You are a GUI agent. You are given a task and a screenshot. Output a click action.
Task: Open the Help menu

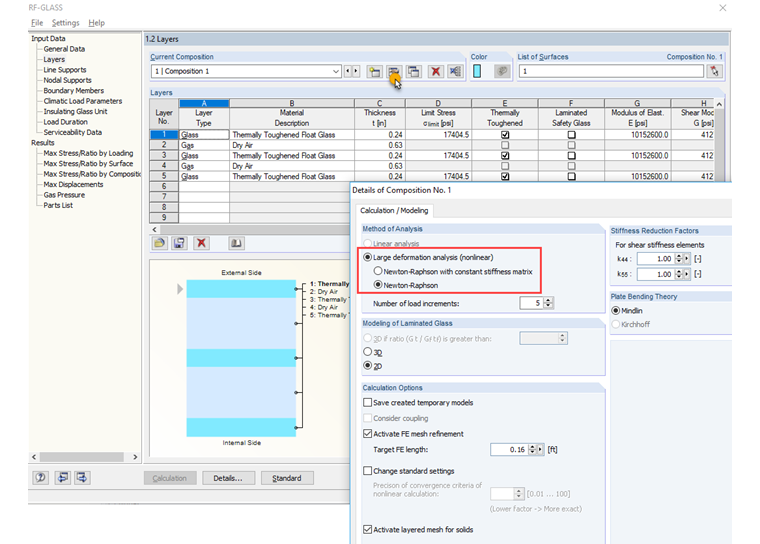(x=96, y=23)
